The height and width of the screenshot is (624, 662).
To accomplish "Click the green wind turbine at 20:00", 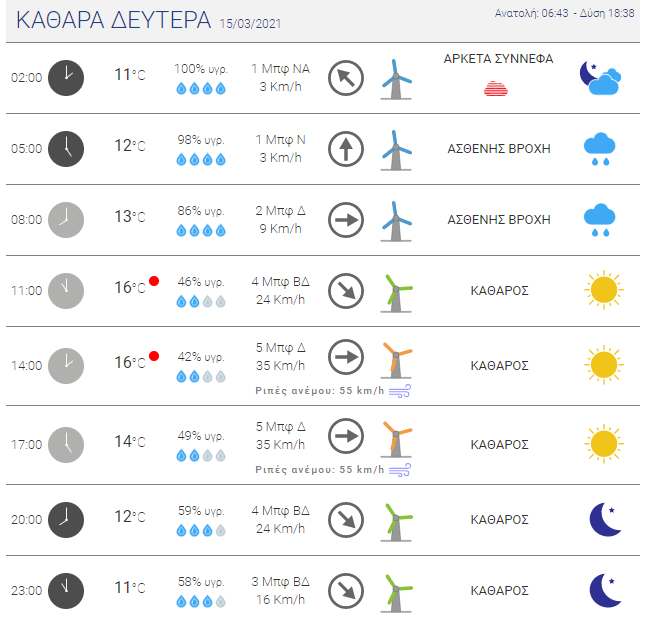I will click(x=396, y=522).
